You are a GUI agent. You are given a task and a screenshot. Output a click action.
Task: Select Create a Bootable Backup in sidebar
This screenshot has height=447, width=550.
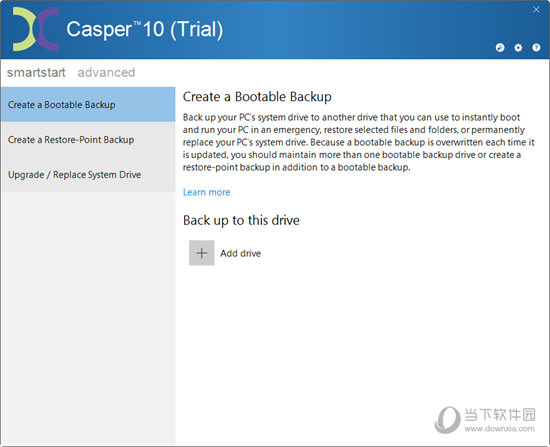[88, 105]
